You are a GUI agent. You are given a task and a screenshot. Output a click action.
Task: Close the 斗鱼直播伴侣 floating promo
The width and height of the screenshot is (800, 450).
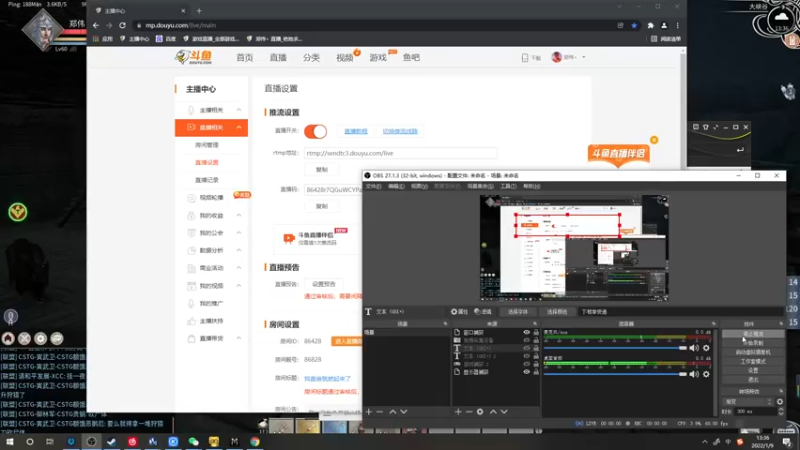click(654, 140)
